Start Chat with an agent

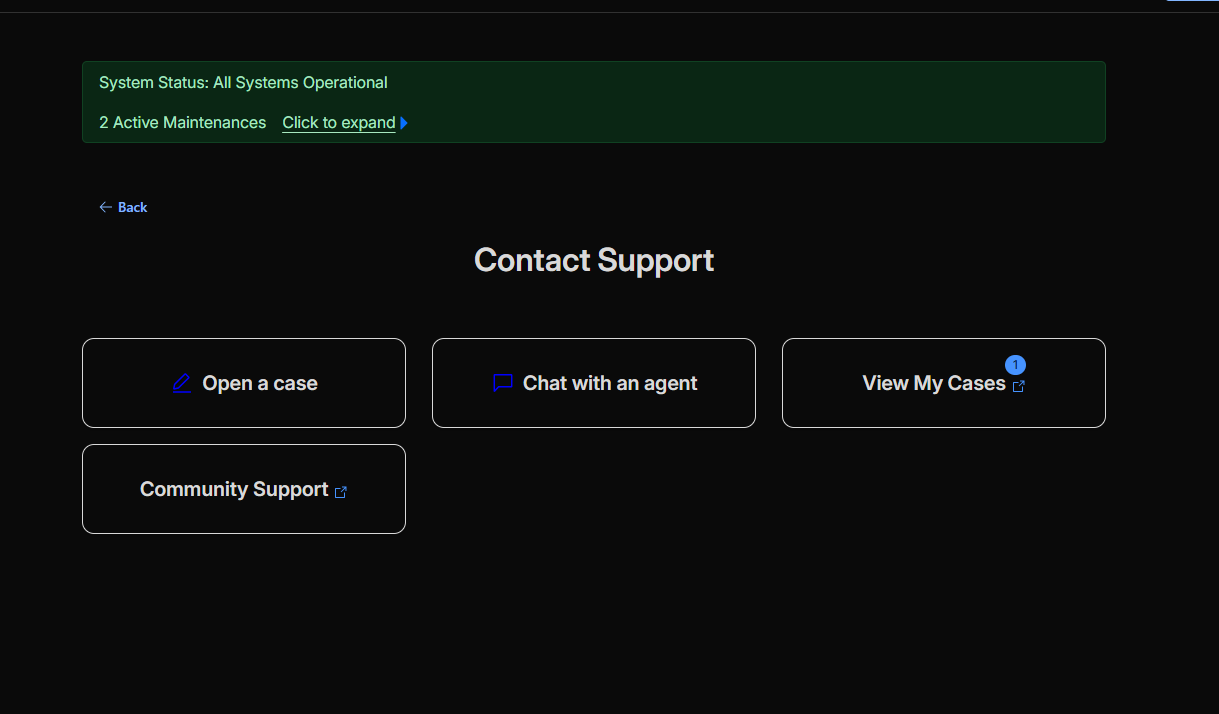click(594, 383)
